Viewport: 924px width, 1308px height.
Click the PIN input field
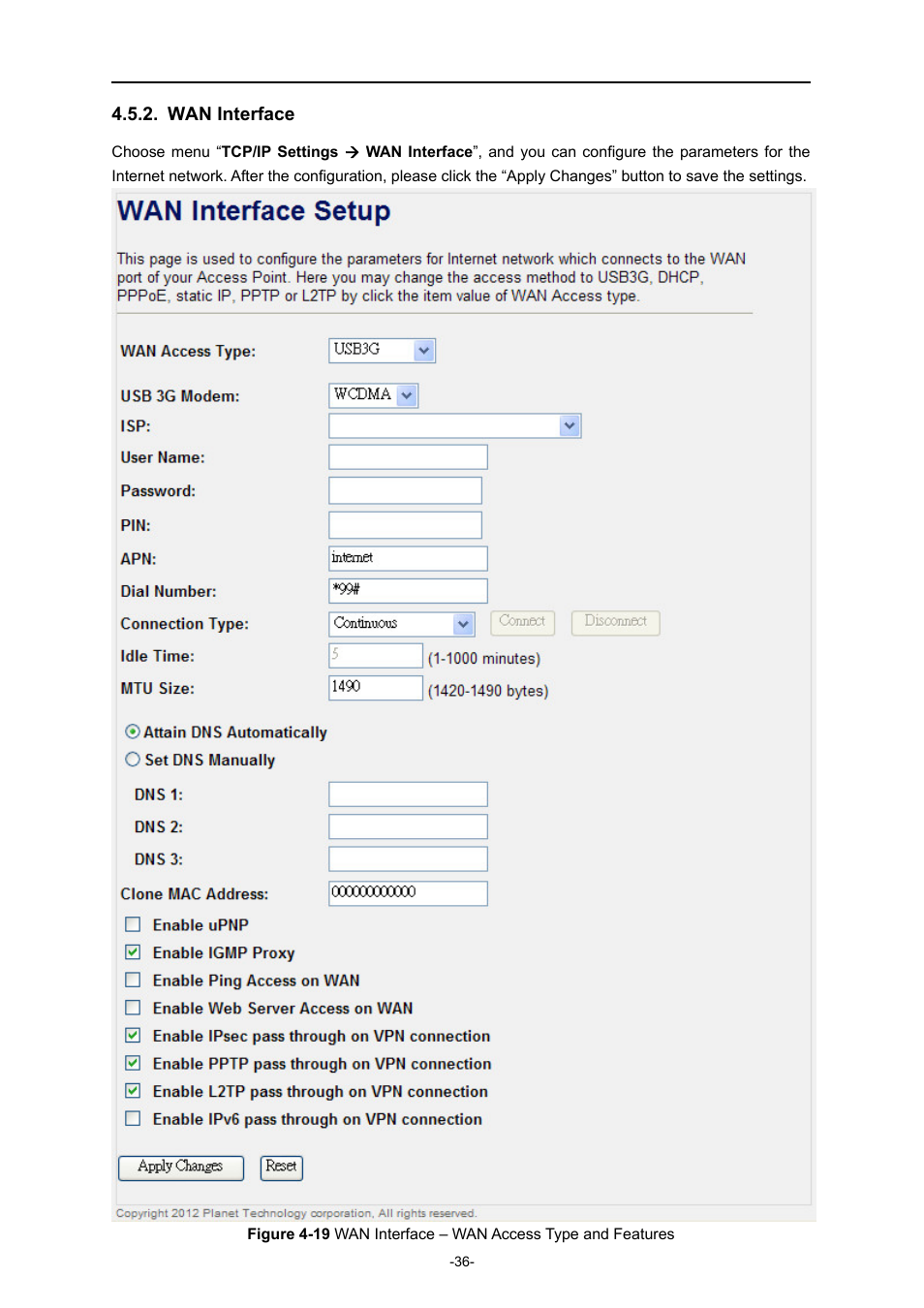405,525
